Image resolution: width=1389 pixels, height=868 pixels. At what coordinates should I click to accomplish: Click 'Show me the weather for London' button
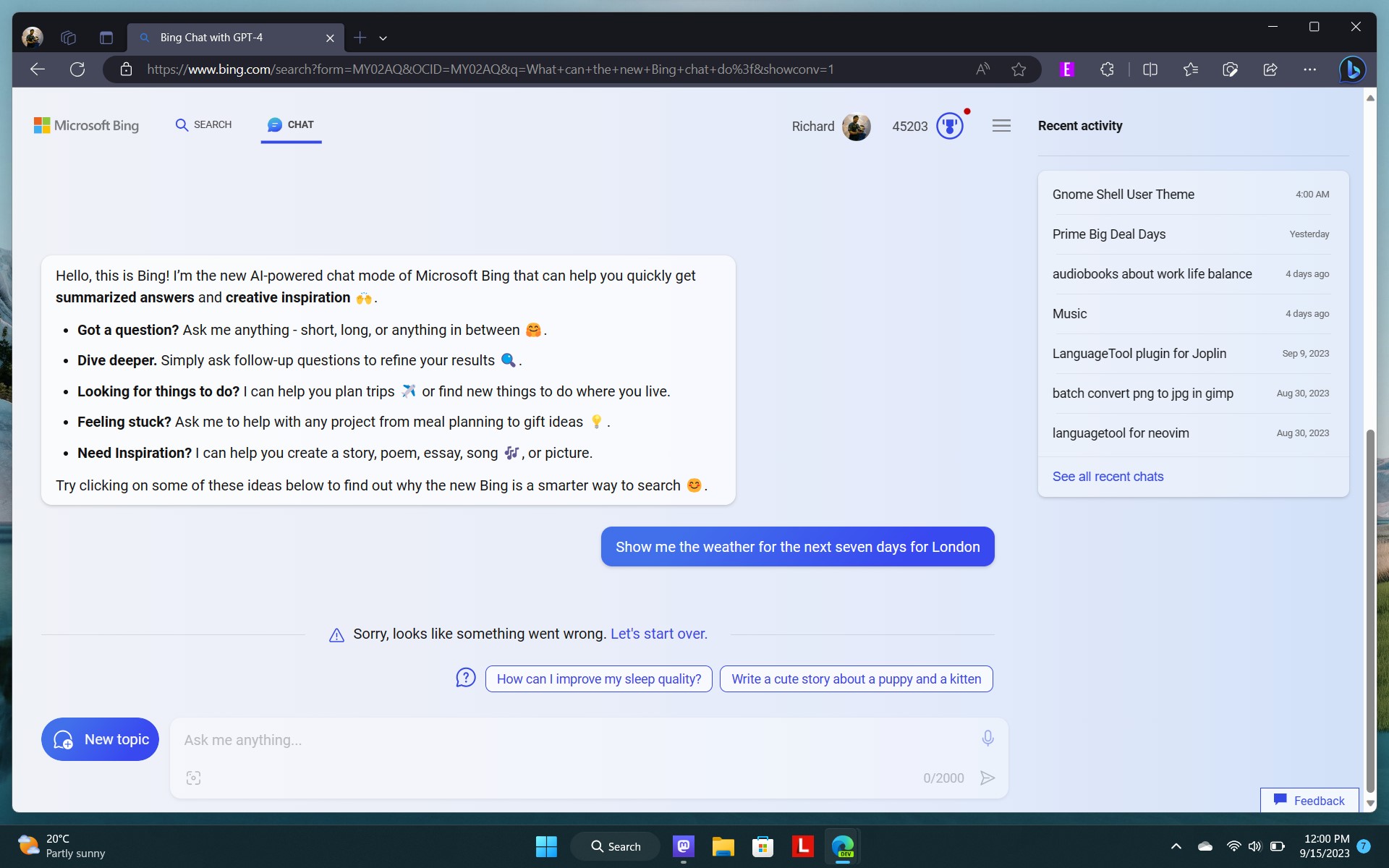[797, 546]
